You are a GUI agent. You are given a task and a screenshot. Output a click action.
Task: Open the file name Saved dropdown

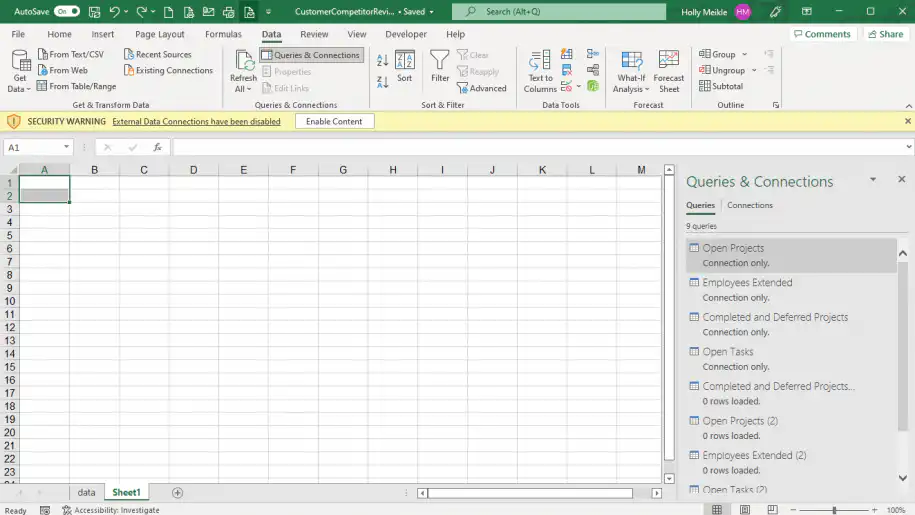[431, 12]
